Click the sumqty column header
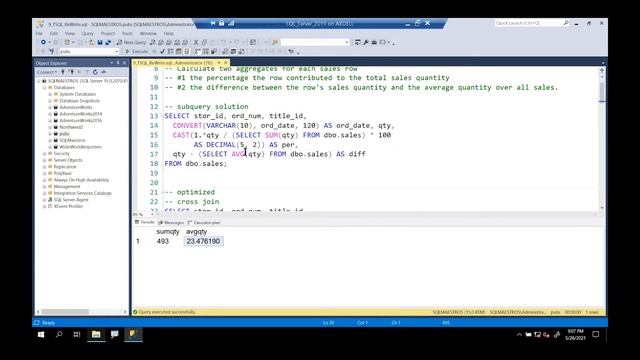Viewport: 640px width, 360px height. [168, 231]
